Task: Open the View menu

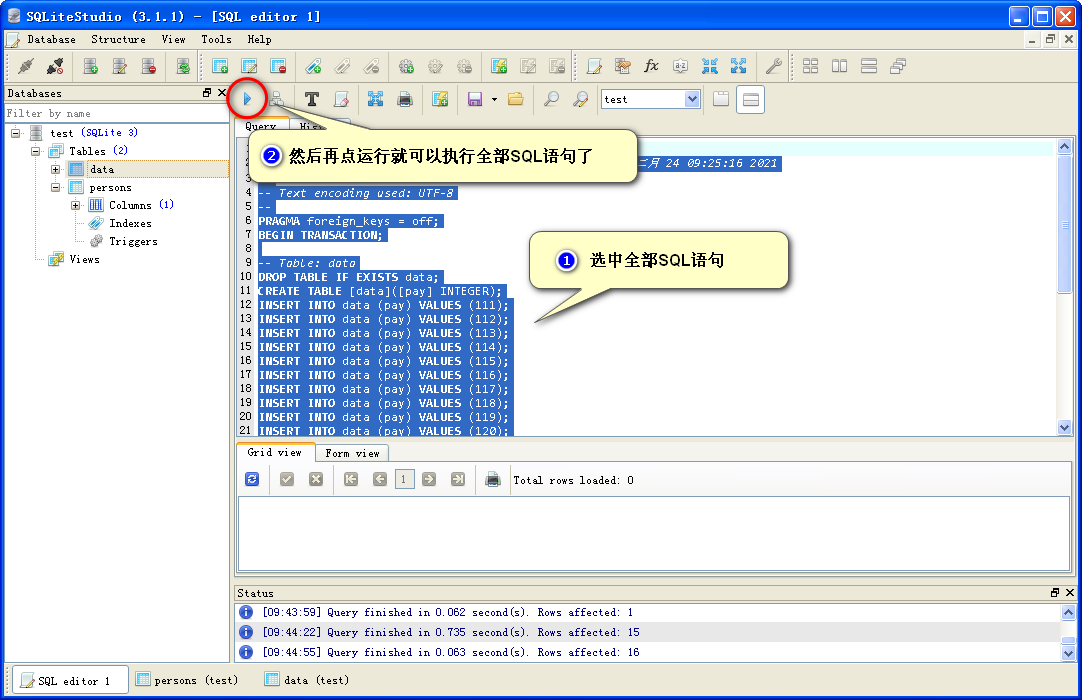Action: coord(173,39)
